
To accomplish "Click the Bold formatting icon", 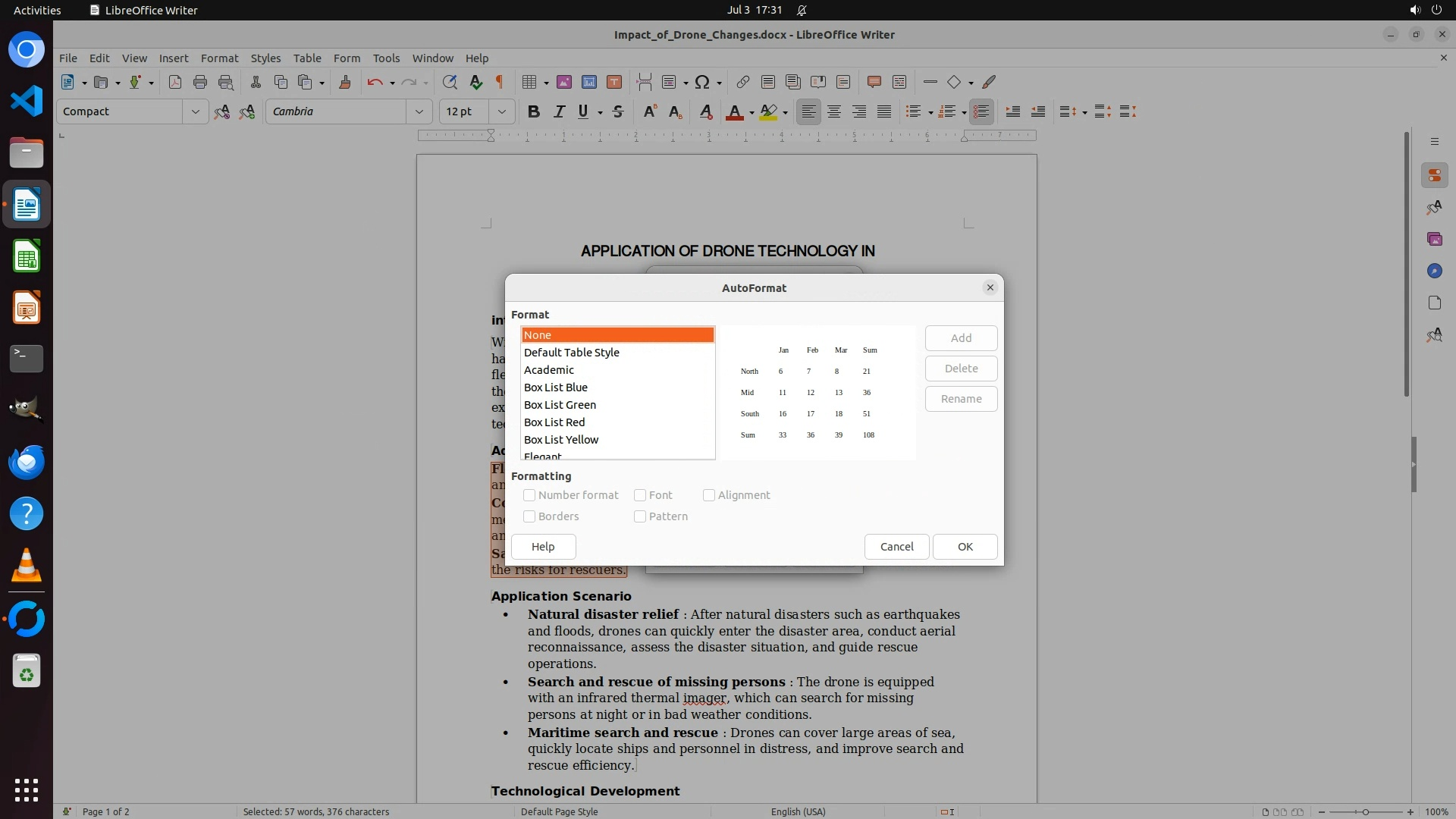I will 533,111.
